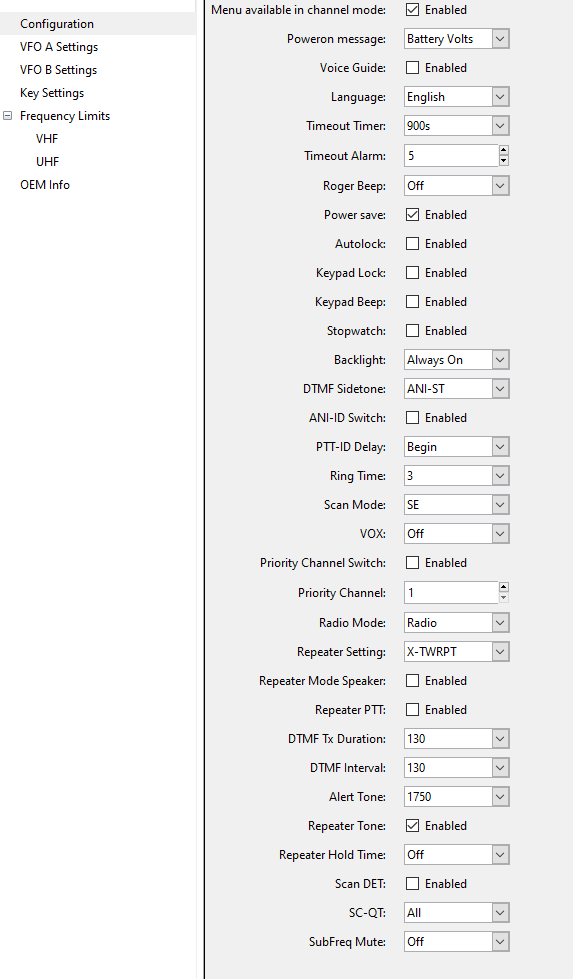This screenshot has width=573, height=979.
Task: Decrease Timeout Alarm with down arrow
Action: pyautogui.click(x=504, y=160)
